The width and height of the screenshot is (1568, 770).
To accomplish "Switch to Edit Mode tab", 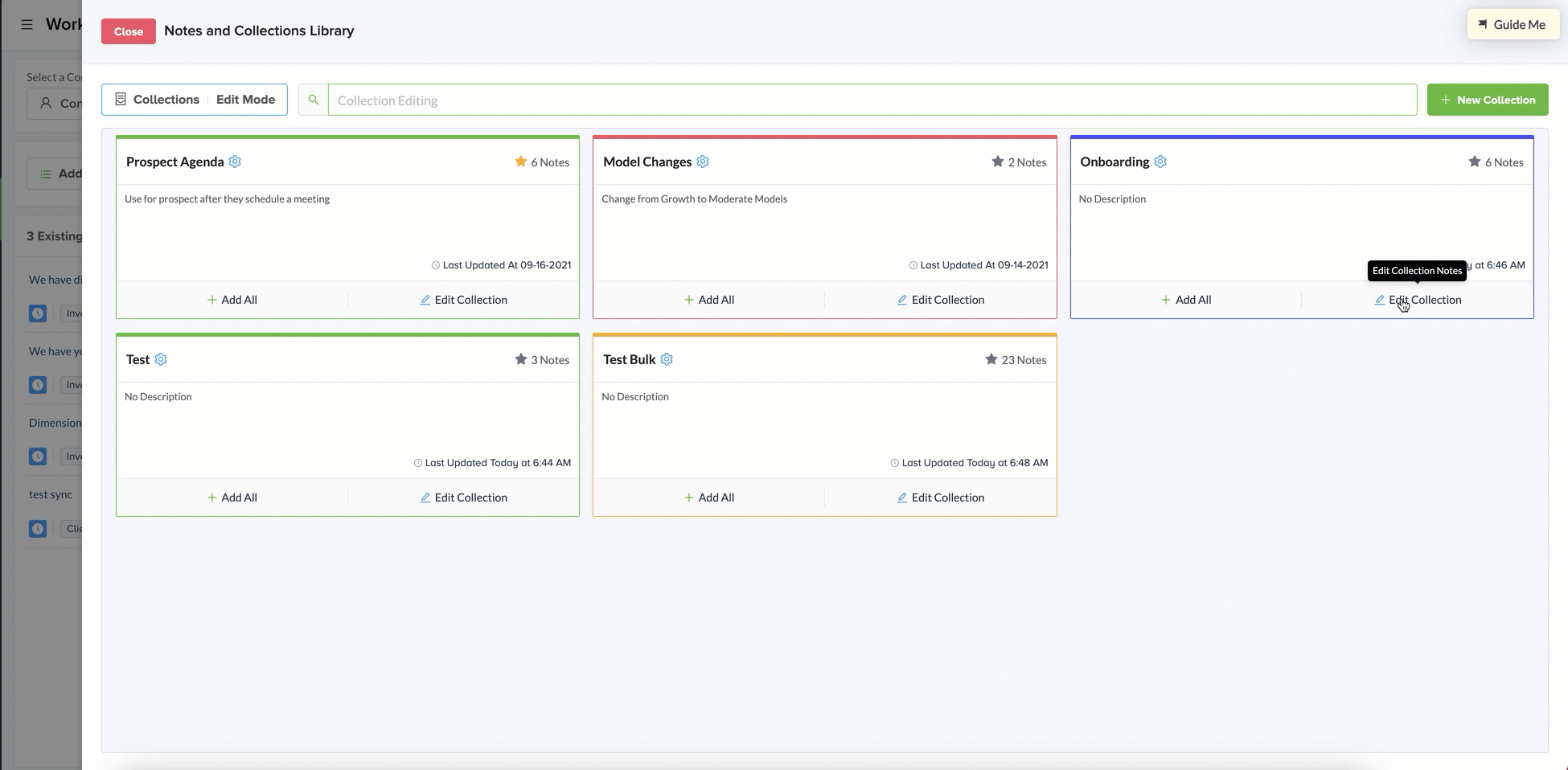I will click(x=245, y=100).
